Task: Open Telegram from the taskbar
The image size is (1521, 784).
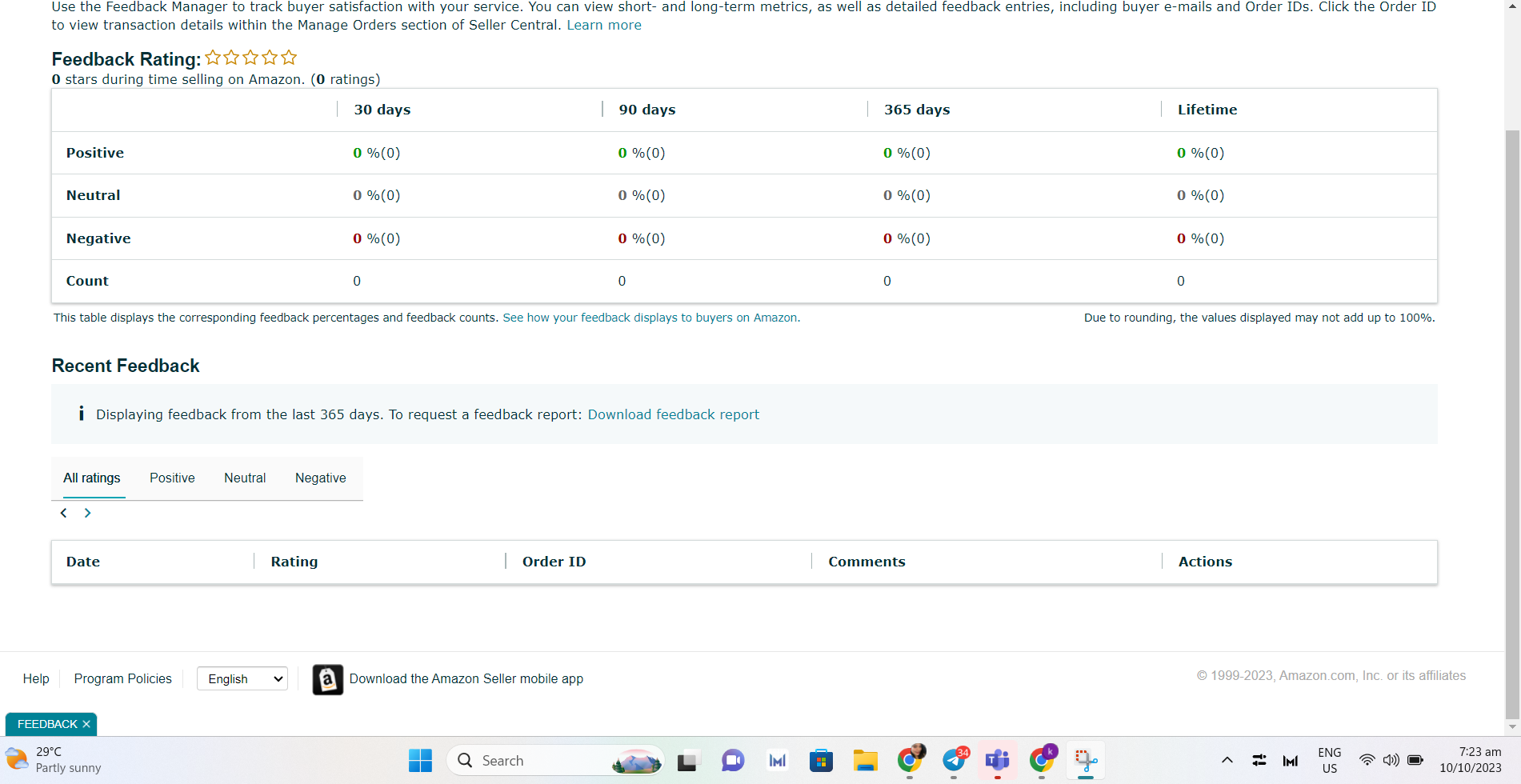Action: [954, 760]
